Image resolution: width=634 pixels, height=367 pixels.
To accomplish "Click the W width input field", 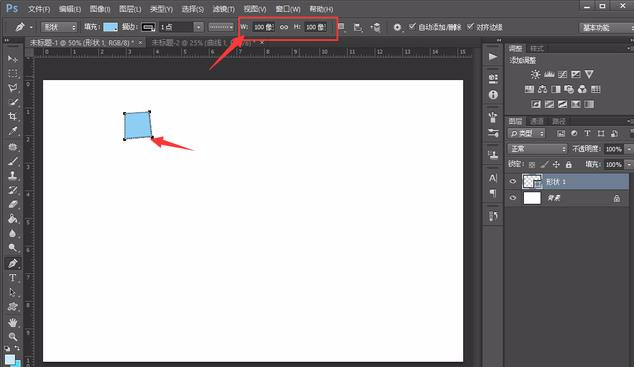I will [263, 27].
